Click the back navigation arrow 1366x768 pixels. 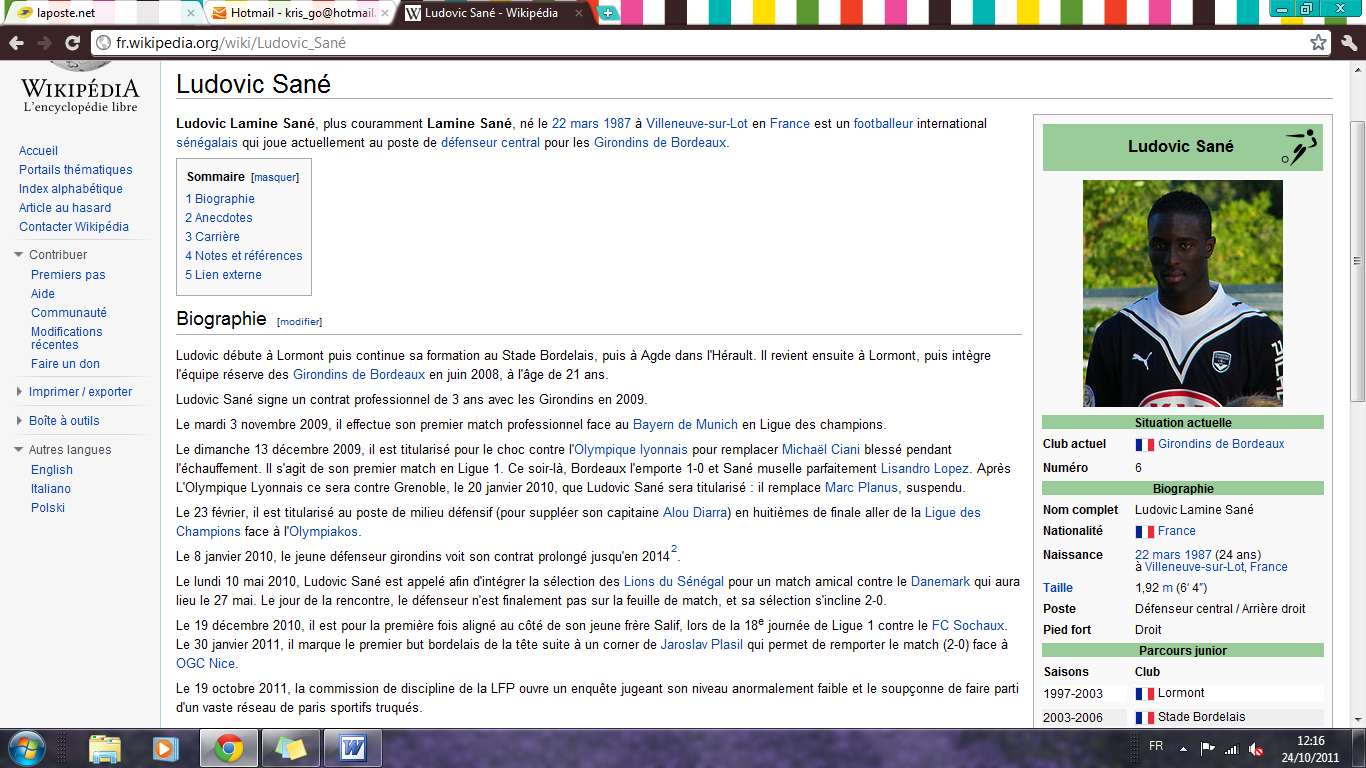(14, 43)
